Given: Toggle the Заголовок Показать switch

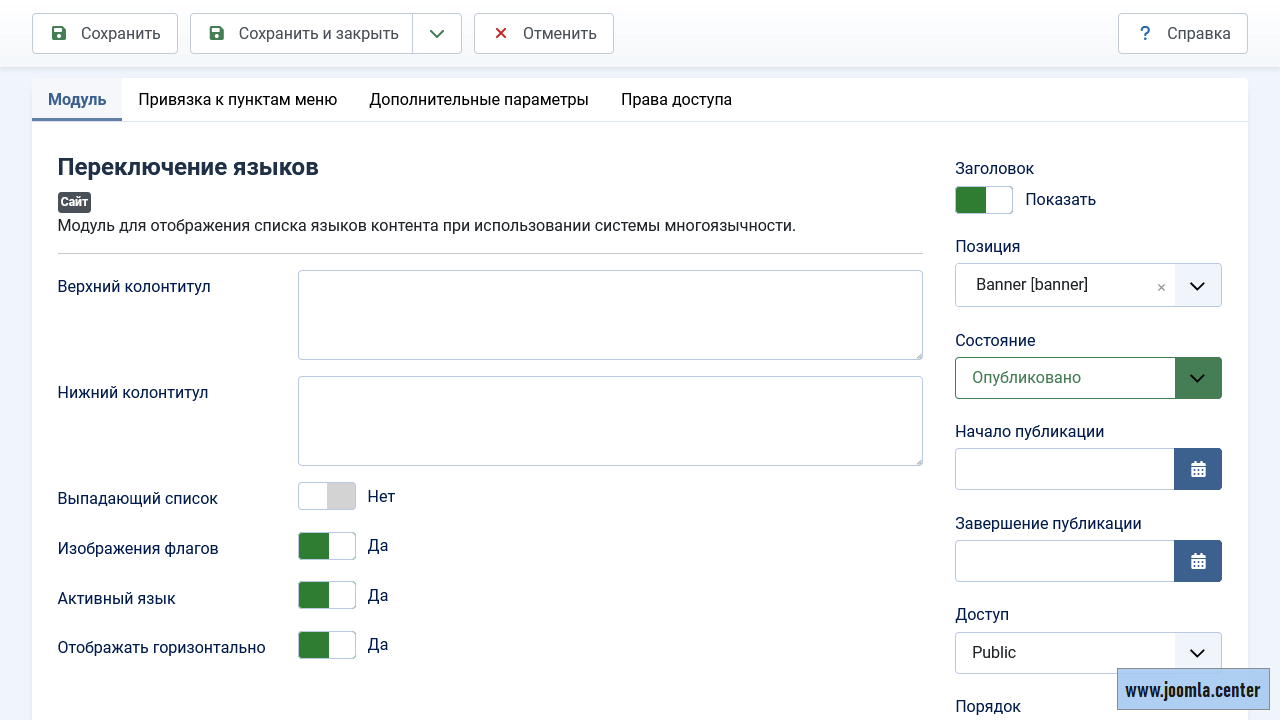Looking at the screenshot, I should pos(983,200).
